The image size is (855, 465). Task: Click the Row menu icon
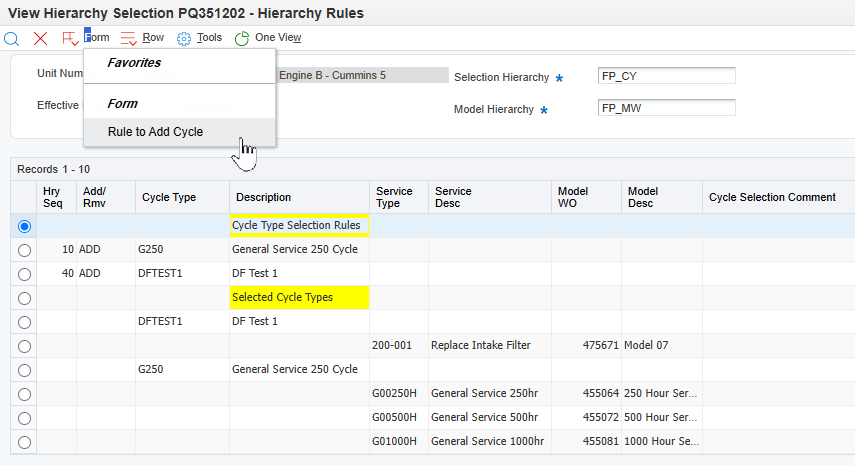coord(128,38)
